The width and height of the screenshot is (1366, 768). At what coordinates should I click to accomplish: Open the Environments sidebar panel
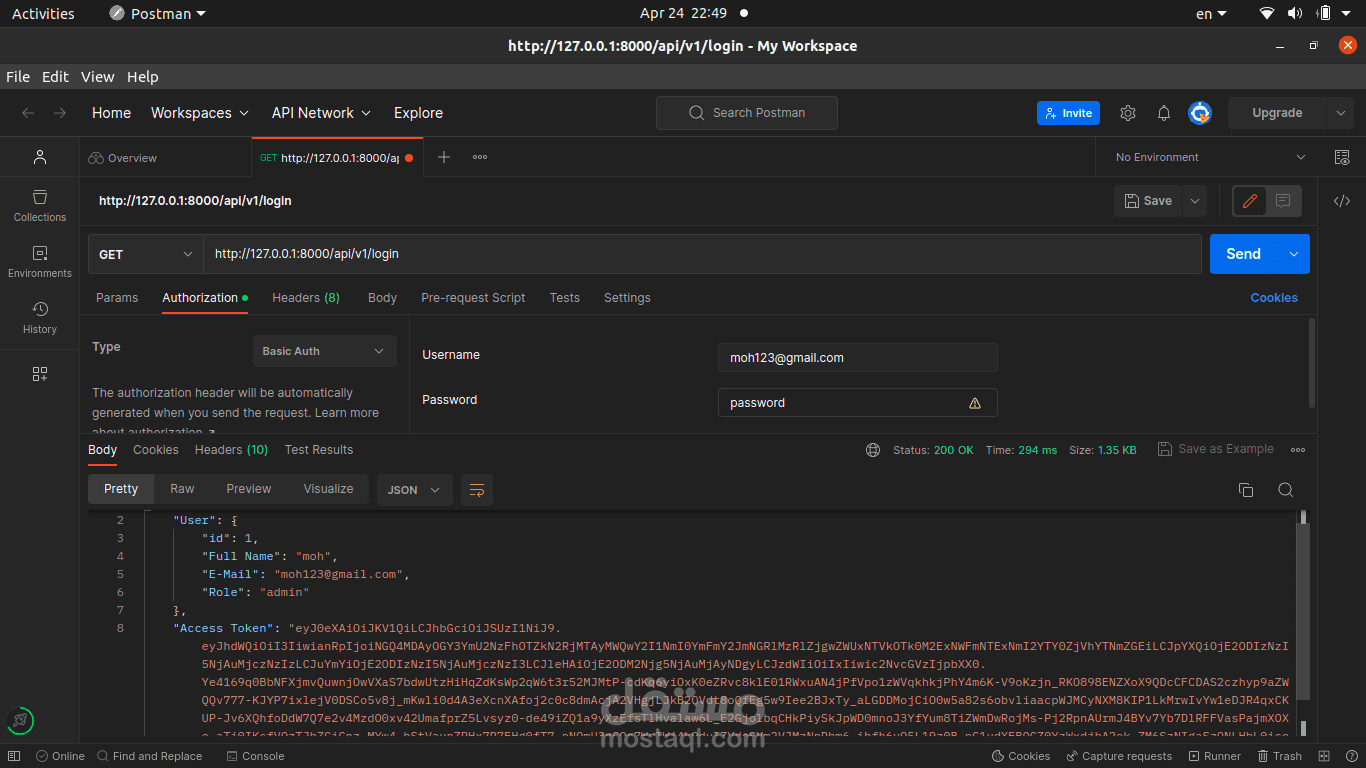click(40, 261)
